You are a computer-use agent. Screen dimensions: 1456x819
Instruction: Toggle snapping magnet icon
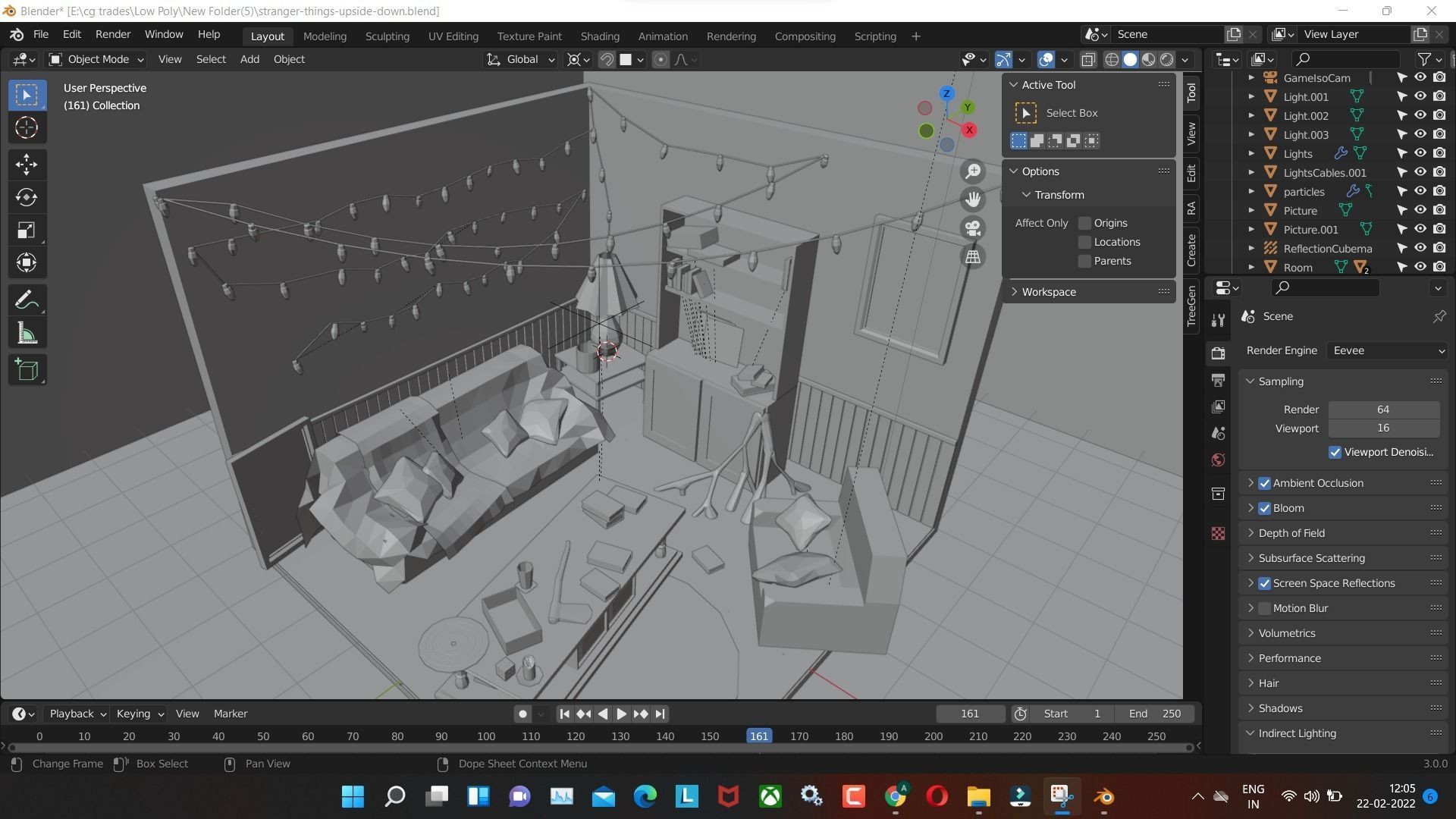pyautogui.click(x=607, y=59)
